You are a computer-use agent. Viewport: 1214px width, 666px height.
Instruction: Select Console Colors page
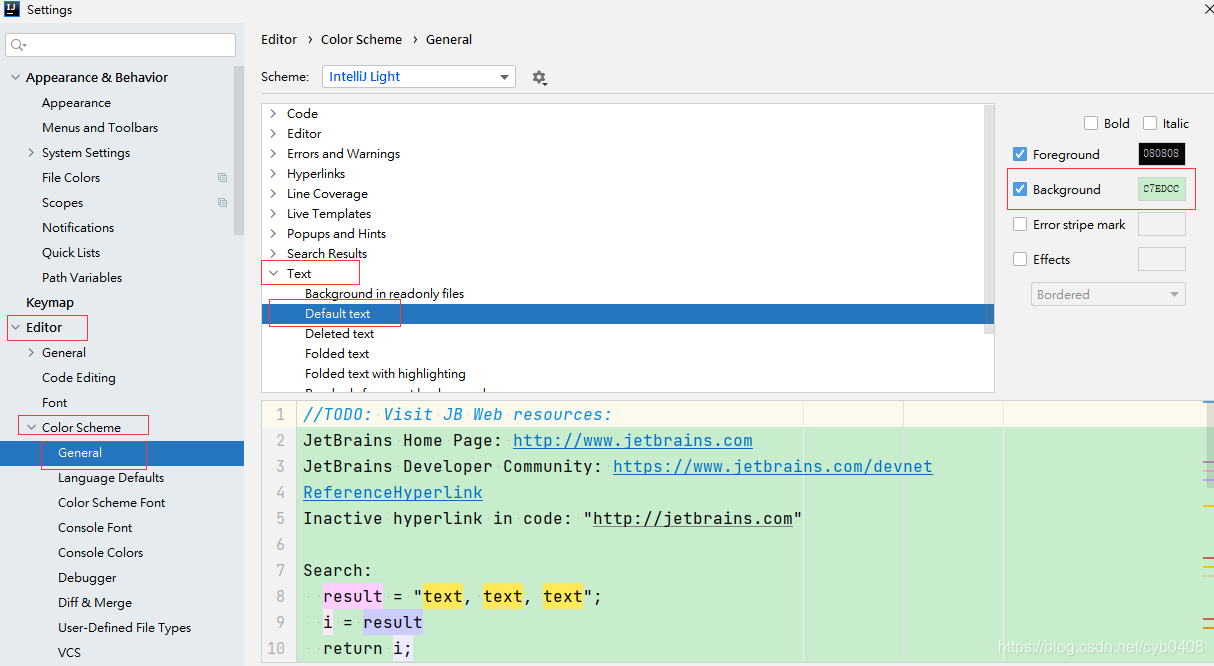tap(100, 552)
